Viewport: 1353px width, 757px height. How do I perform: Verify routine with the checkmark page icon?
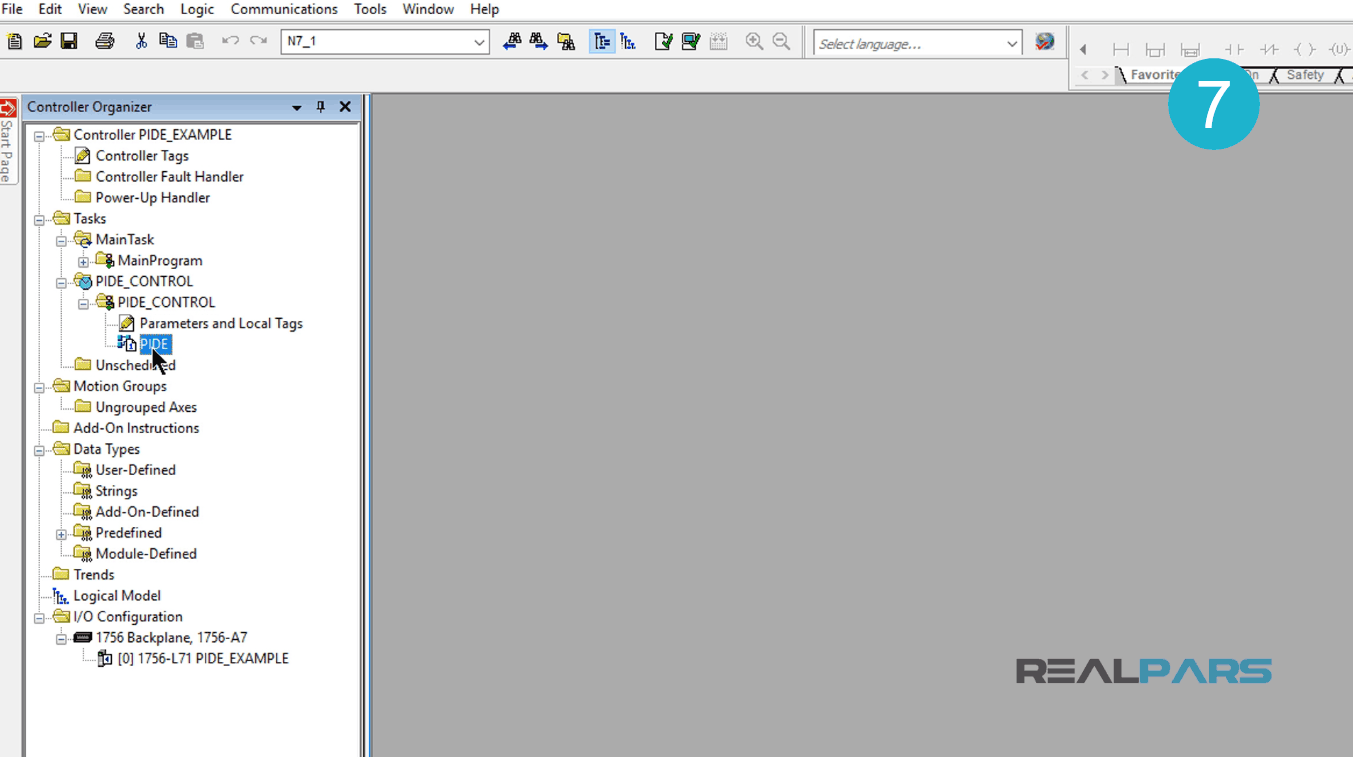(x=663, y=42)
